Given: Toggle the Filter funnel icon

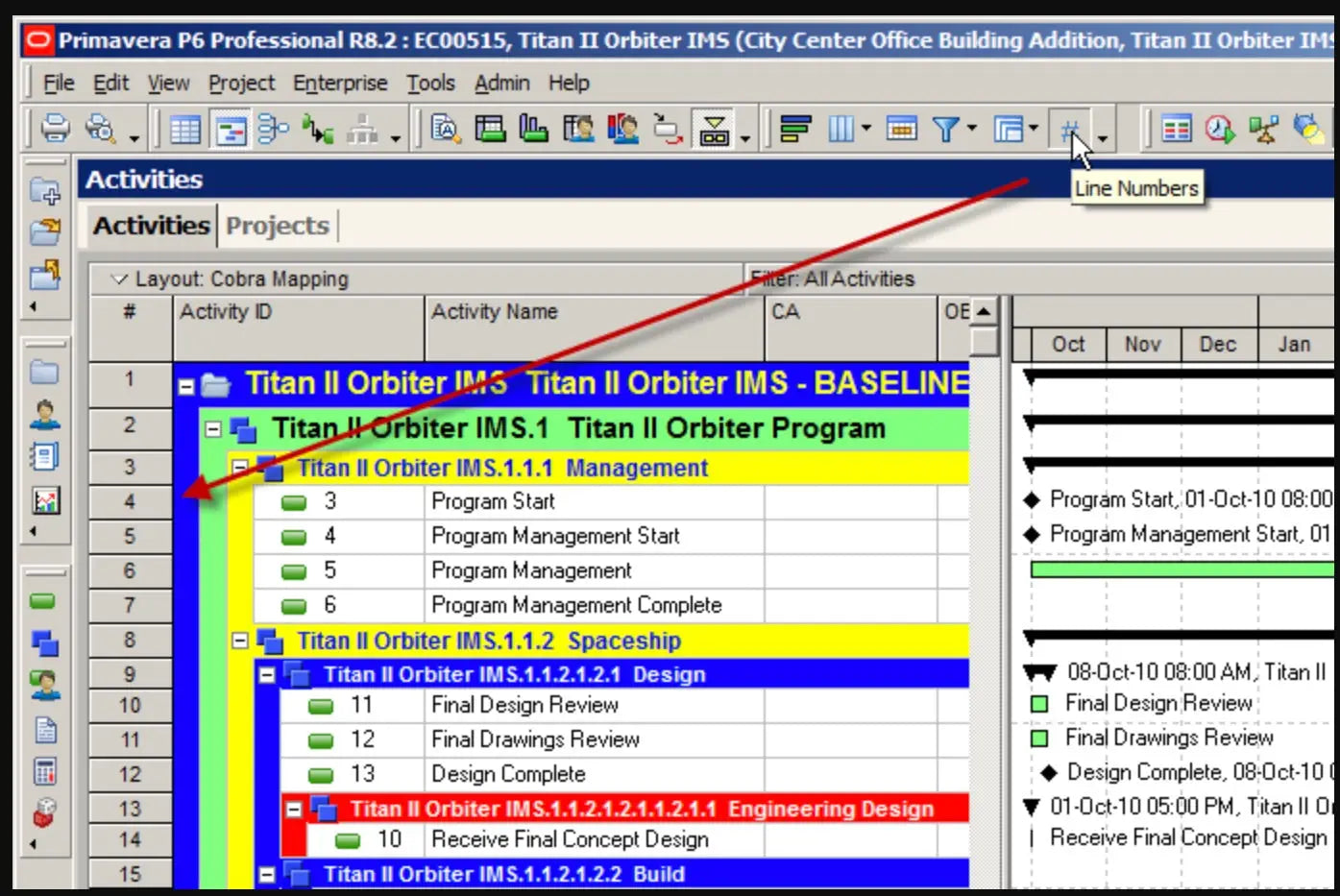Looking at the screenshot, I should point(947,128).
